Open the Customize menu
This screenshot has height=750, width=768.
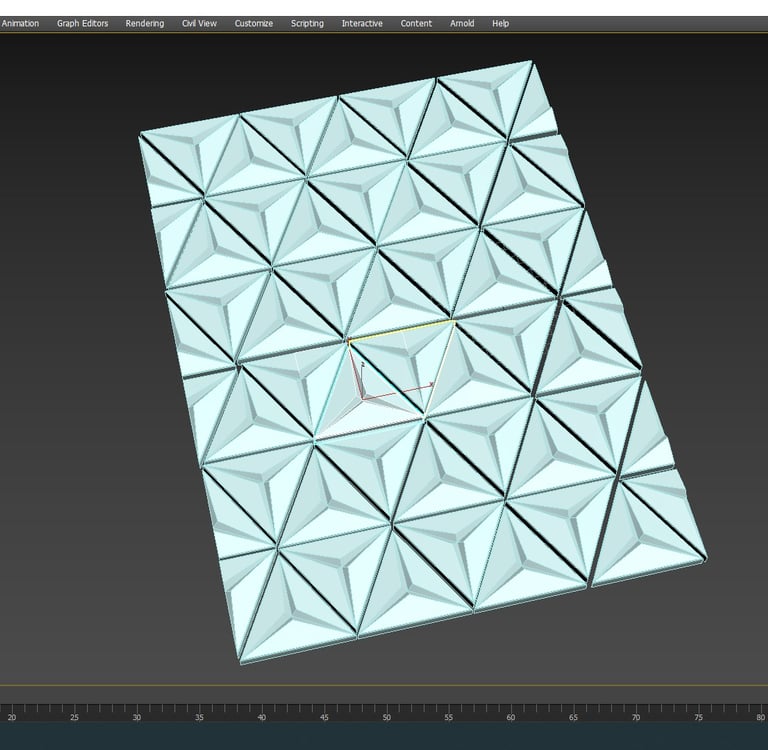click(x=254, y=23)
